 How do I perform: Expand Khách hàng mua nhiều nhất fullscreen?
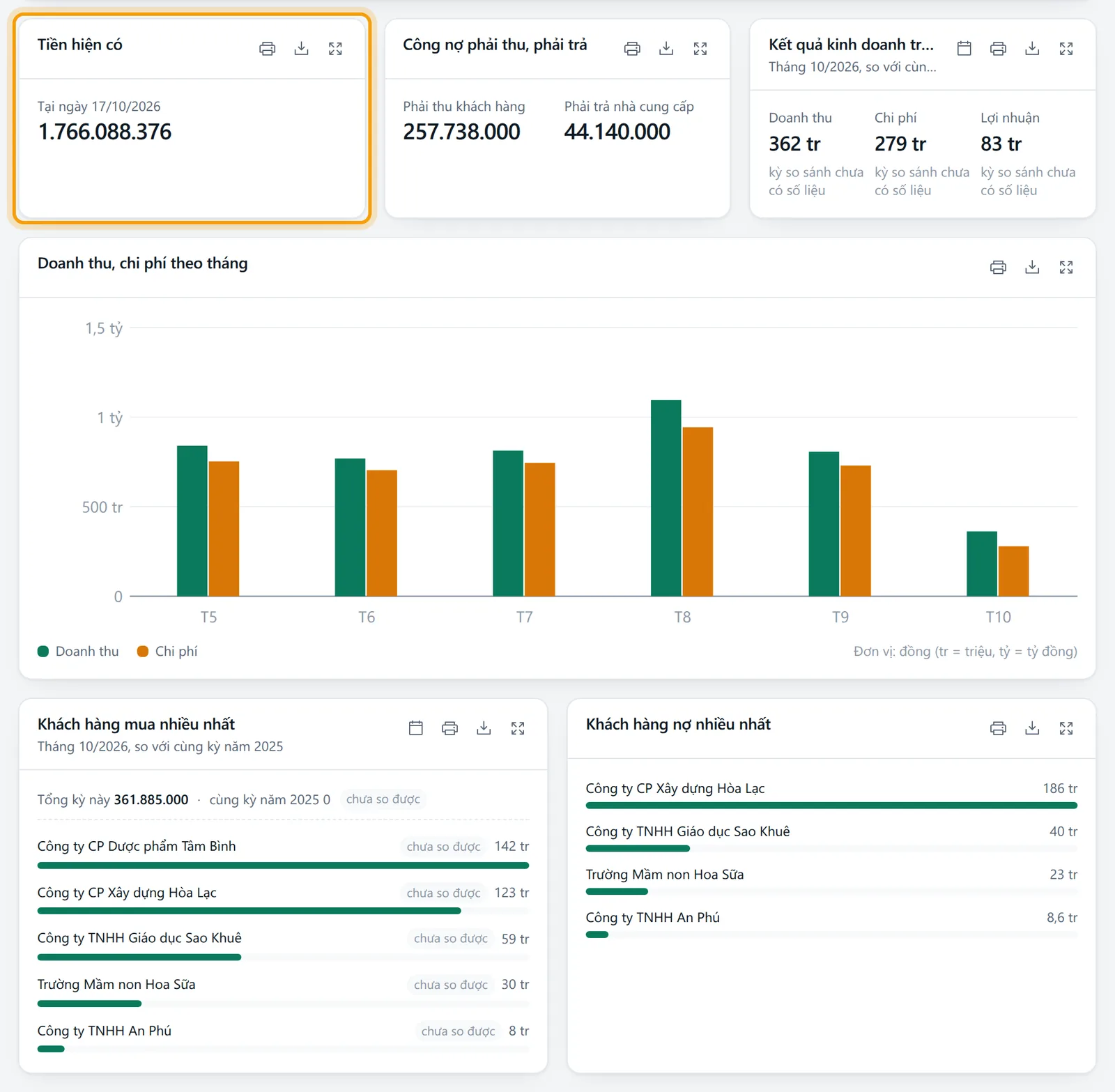coord(518,728)
